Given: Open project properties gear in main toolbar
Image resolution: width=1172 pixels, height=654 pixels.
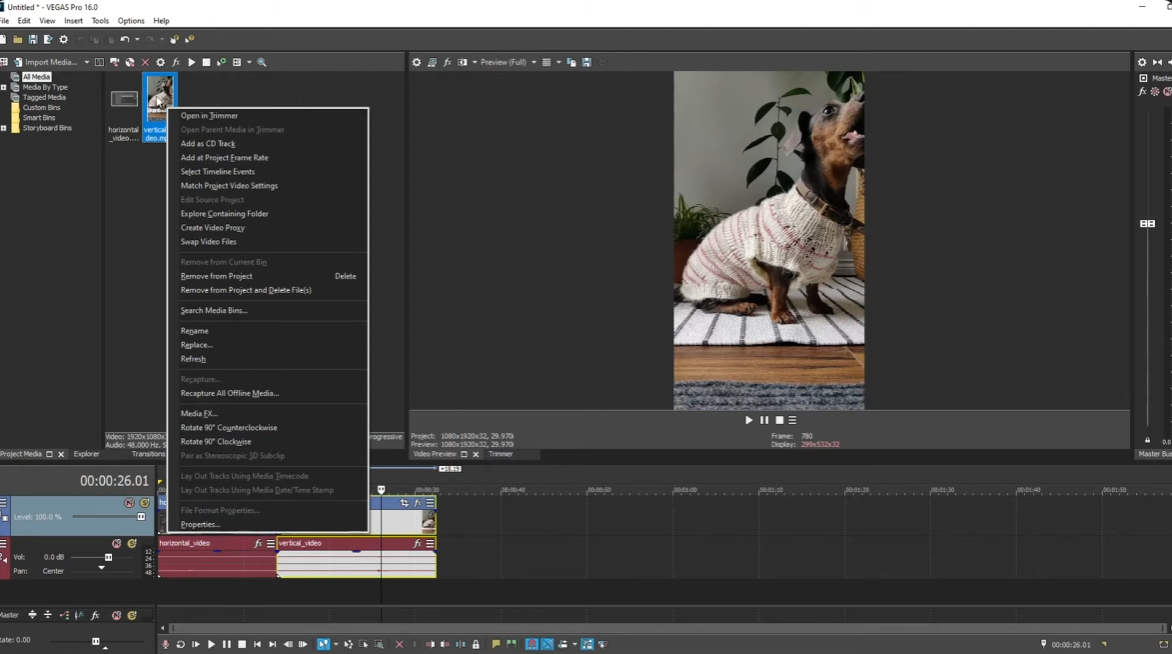Looking at the screenshot, I should 64,40.
